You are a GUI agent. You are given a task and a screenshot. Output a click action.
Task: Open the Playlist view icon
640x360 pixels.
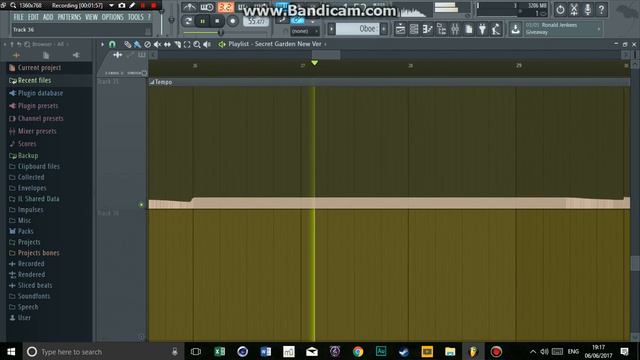pyautogui.click(x=400, y=29)
